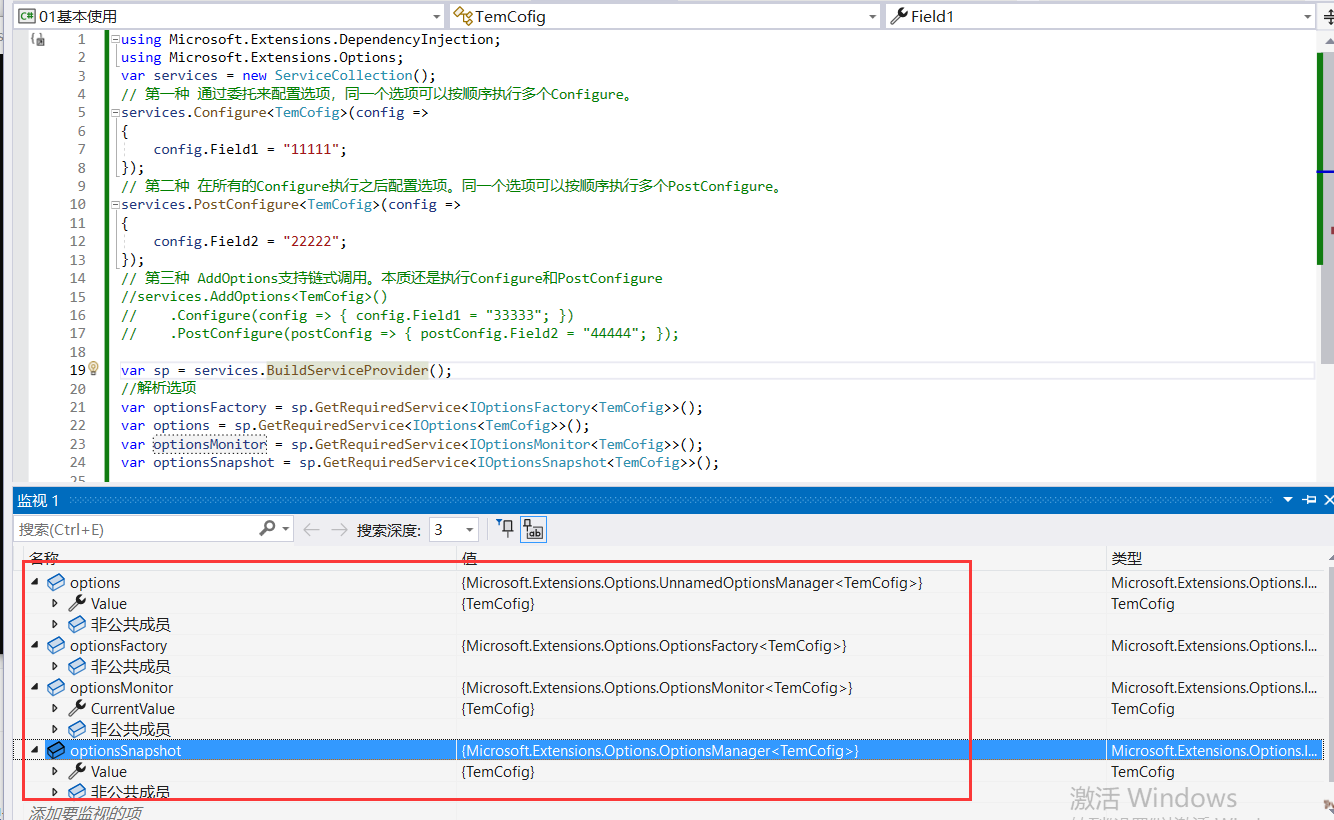Collapse the services.Configure block on line 5
The height and width of the screenshot is (820, 1334).
tap(114, 113)
